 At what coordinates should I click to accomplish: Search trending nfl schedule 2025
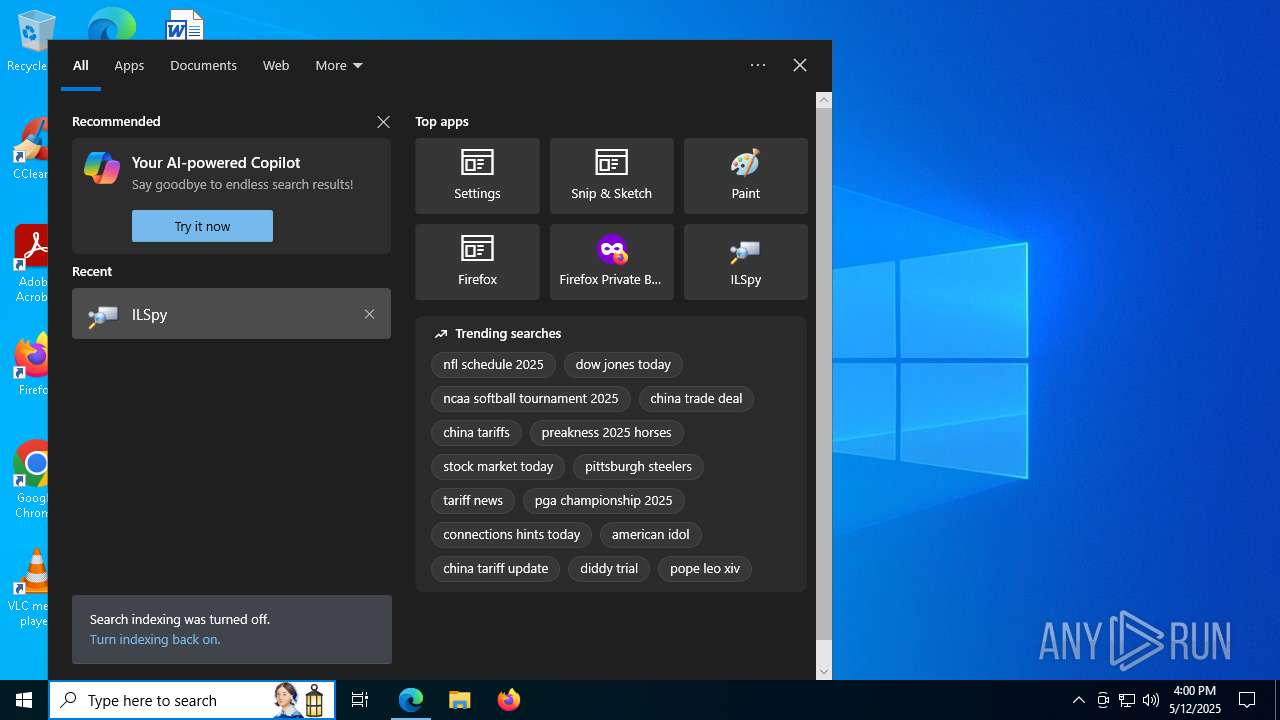point(493,365)
